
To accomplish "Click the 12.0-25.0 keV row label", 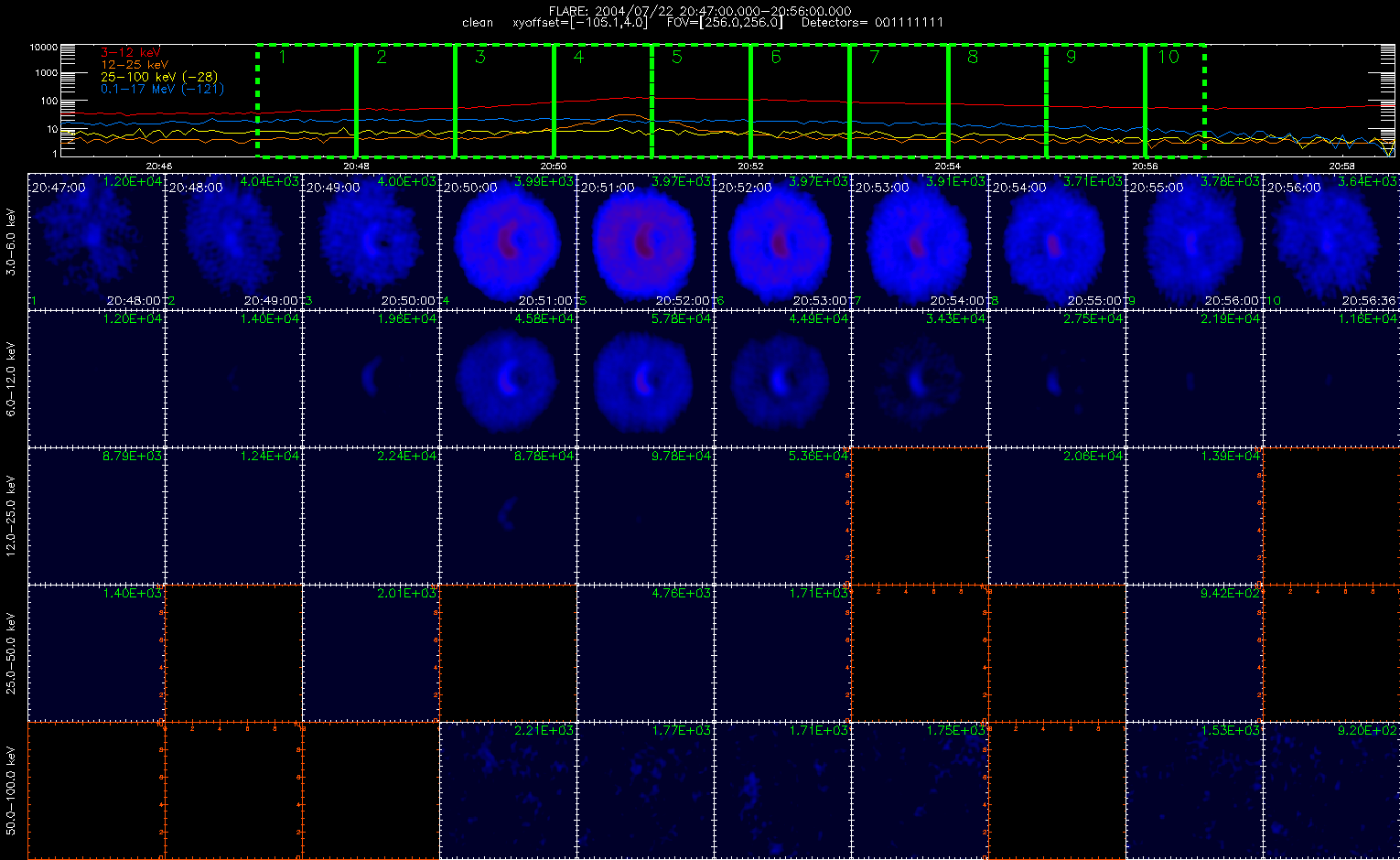I will point(11,516).
